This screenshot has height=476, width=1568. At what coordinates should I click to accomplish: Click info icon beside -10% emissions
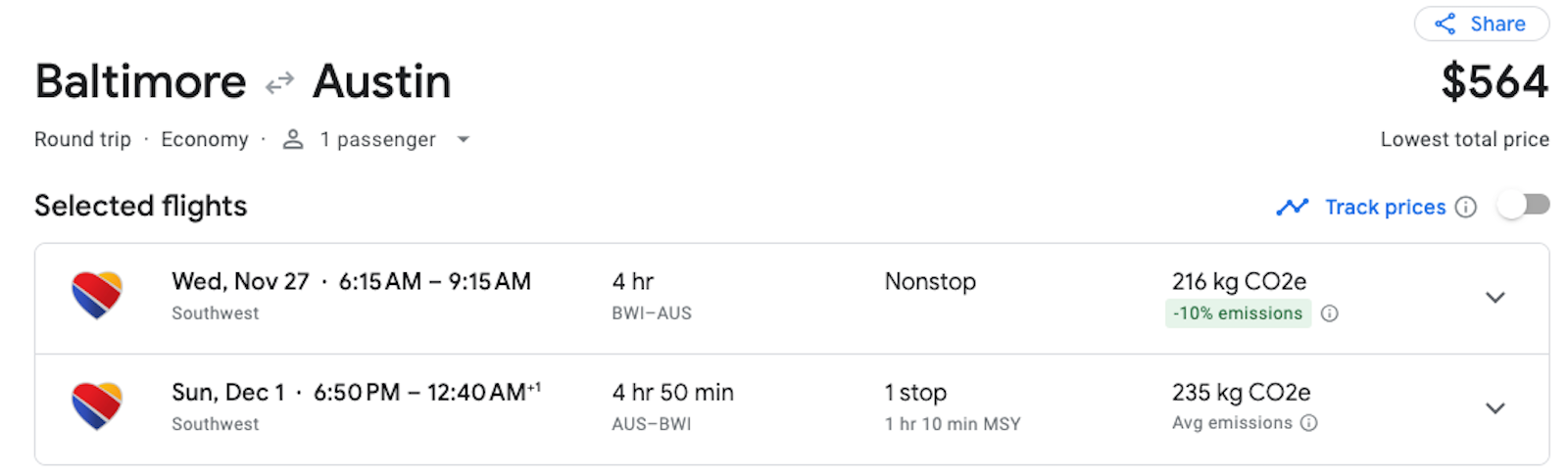1329,313
